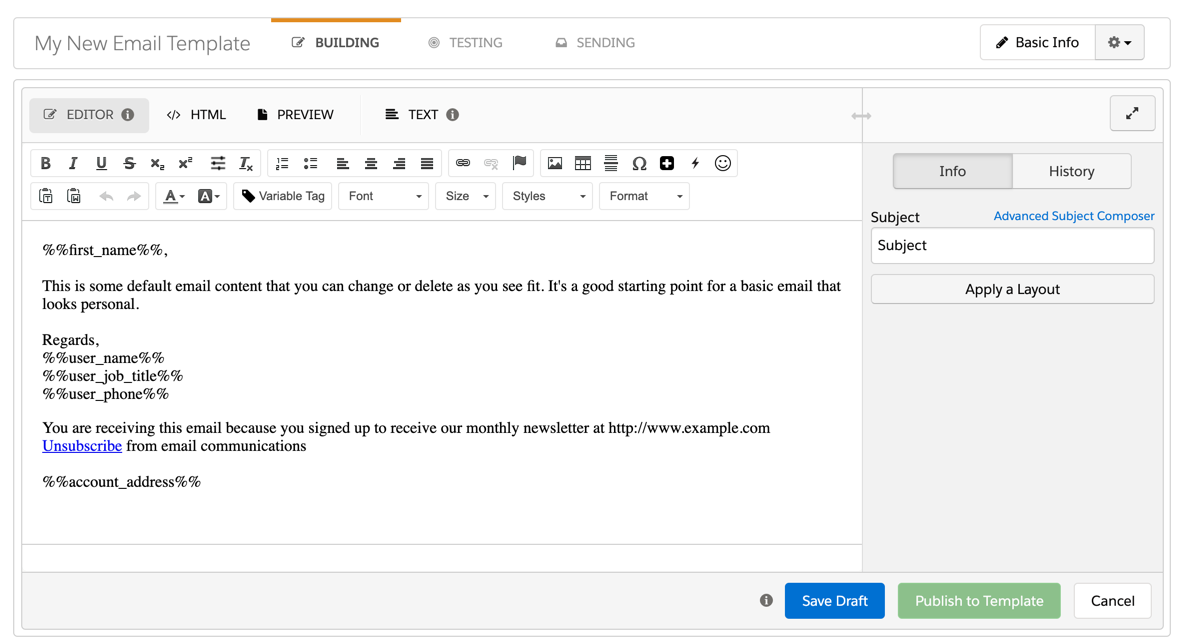Expand the Size dropdown
This screenshot has width=1183, height=639.
click(466, 196)
